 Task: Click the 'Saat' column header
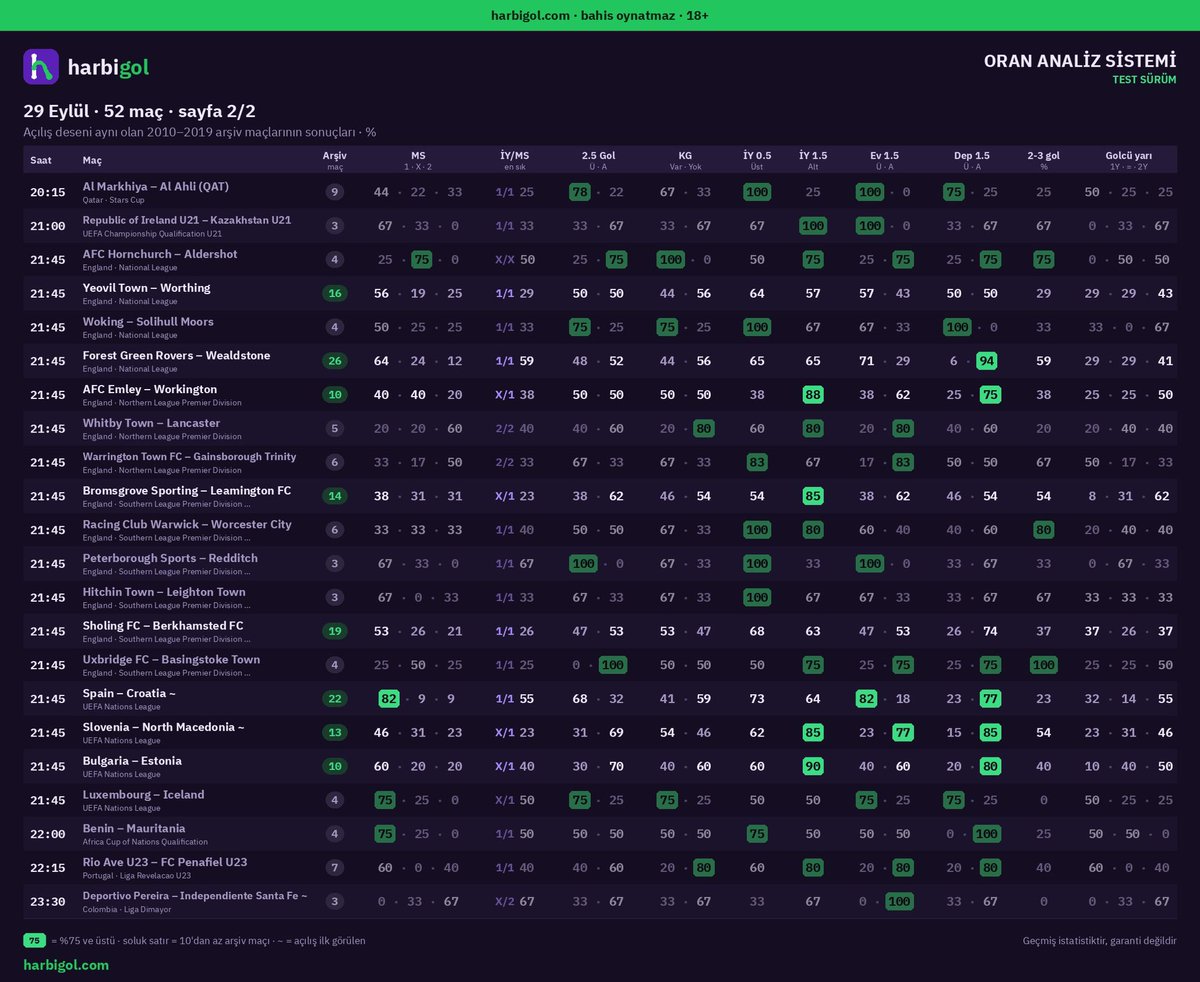click(41, 160)
